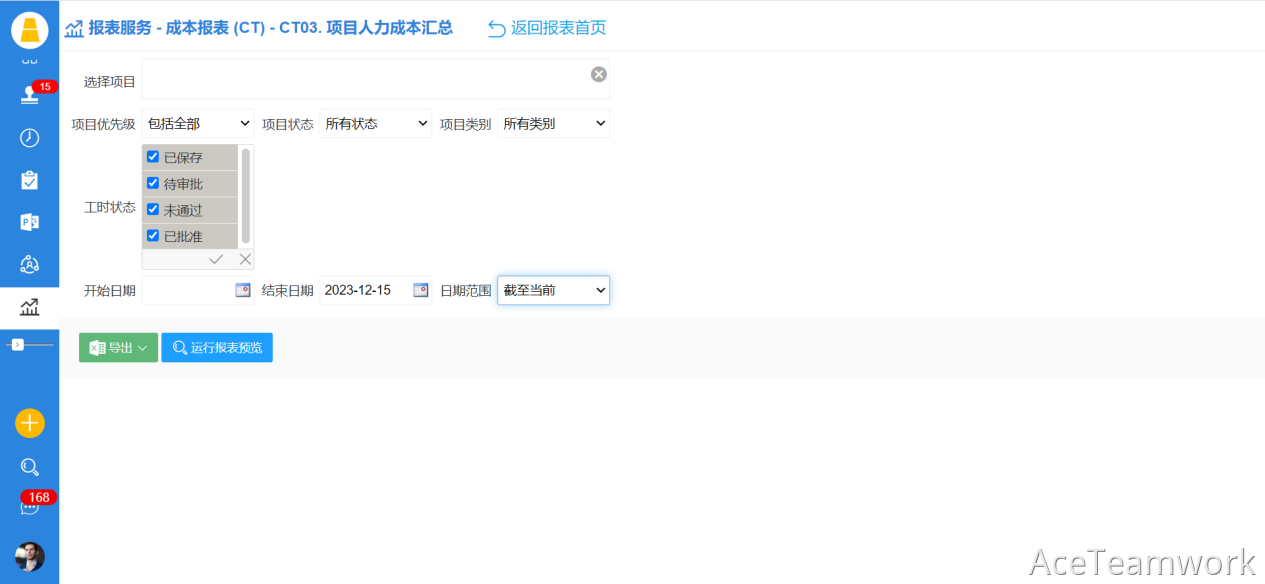
Task: Open chat messages with 168 badge
Action: (30, 507)
